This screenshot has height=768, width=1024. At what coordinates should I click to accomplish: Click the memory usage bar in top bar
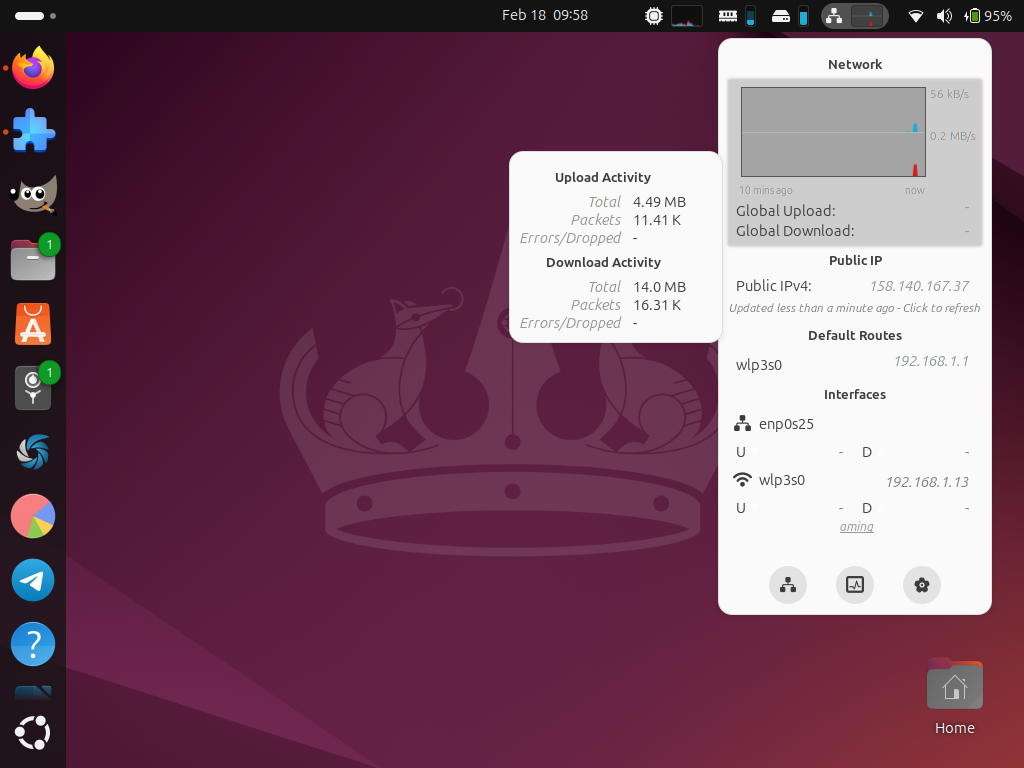point(750,16)
